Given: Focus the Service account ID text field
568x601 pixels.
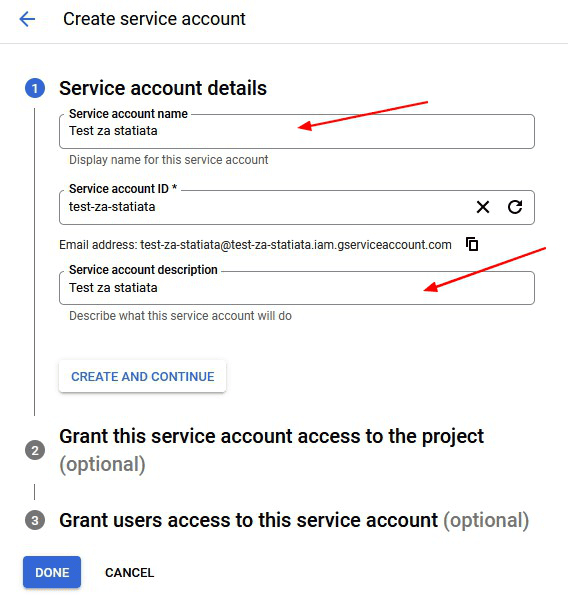Looking at the screenshot, I should 264,207.
